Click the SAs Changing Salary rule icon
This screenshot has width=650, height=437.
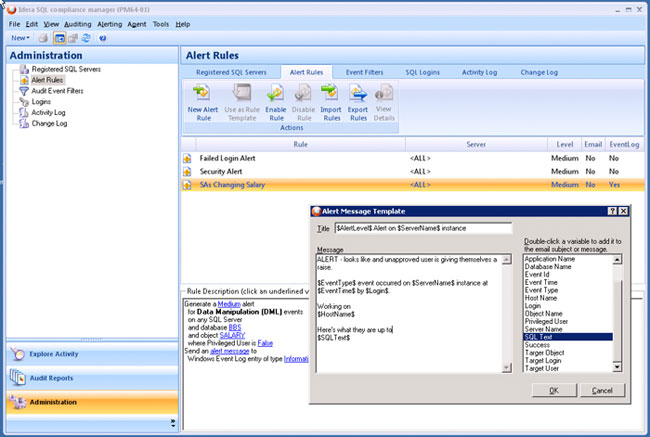187,185
